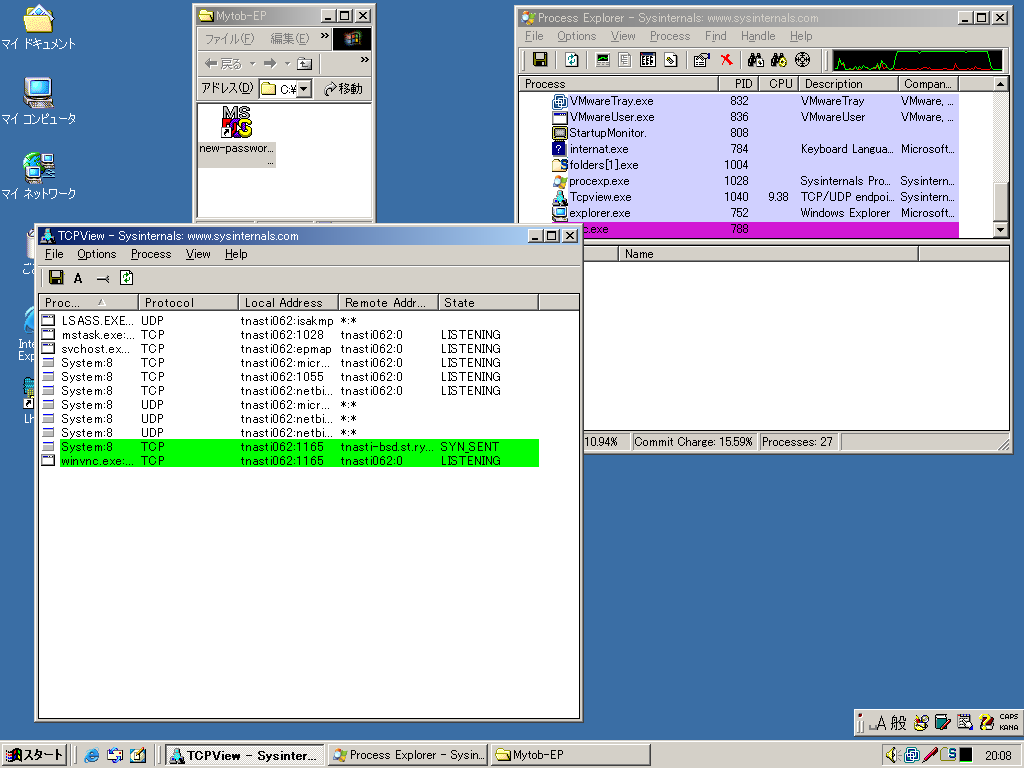Click Save icon in TCPView toolbar
The image size is (1024, 768).
56,278
